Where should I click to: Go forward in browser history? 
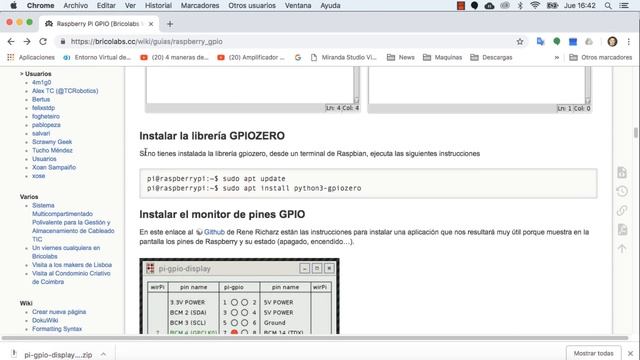[27, 42]
